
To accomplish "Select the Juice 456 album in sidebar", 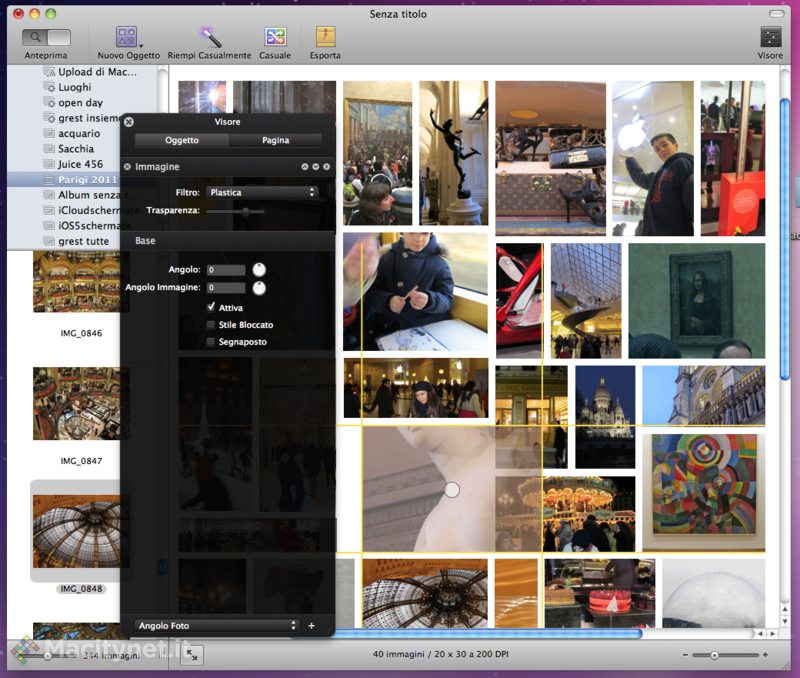I will (x=80, y=164).
